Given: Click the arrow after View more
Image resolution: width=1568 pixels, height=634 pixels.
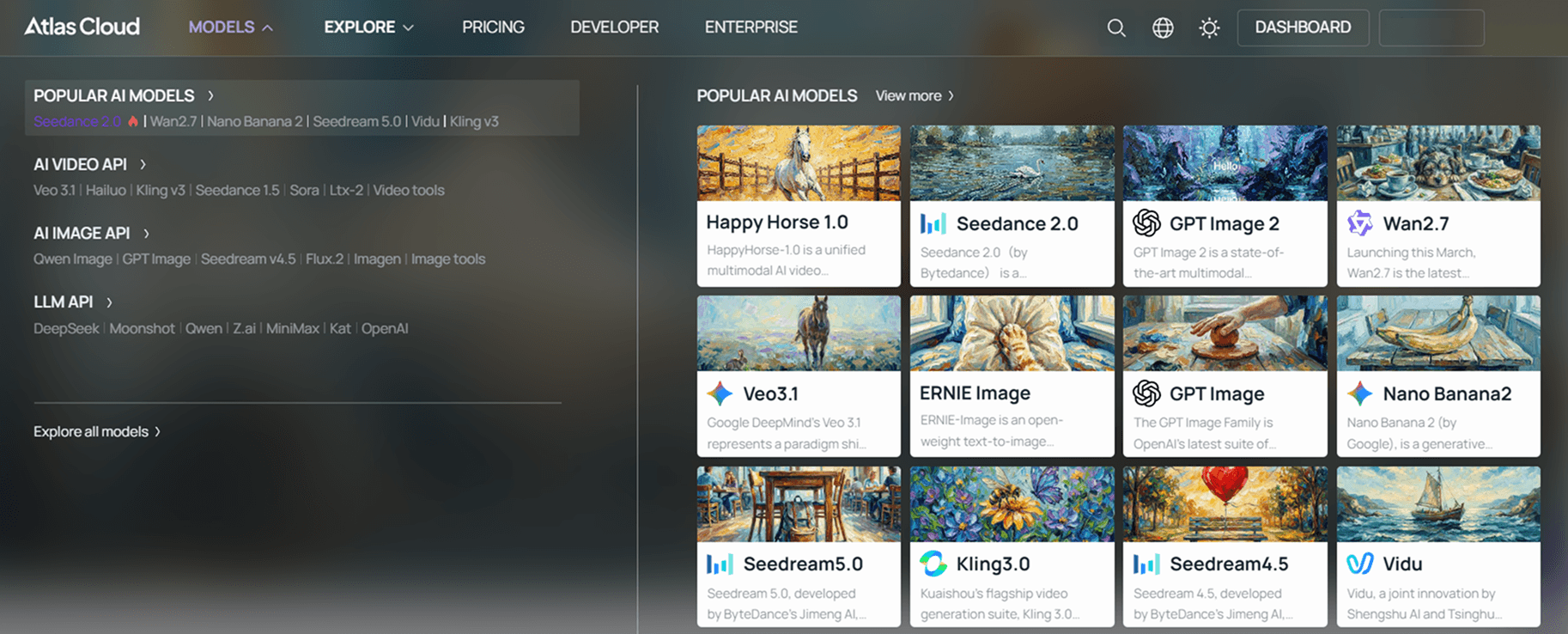Looking at the screenshot, I should 951,96.
